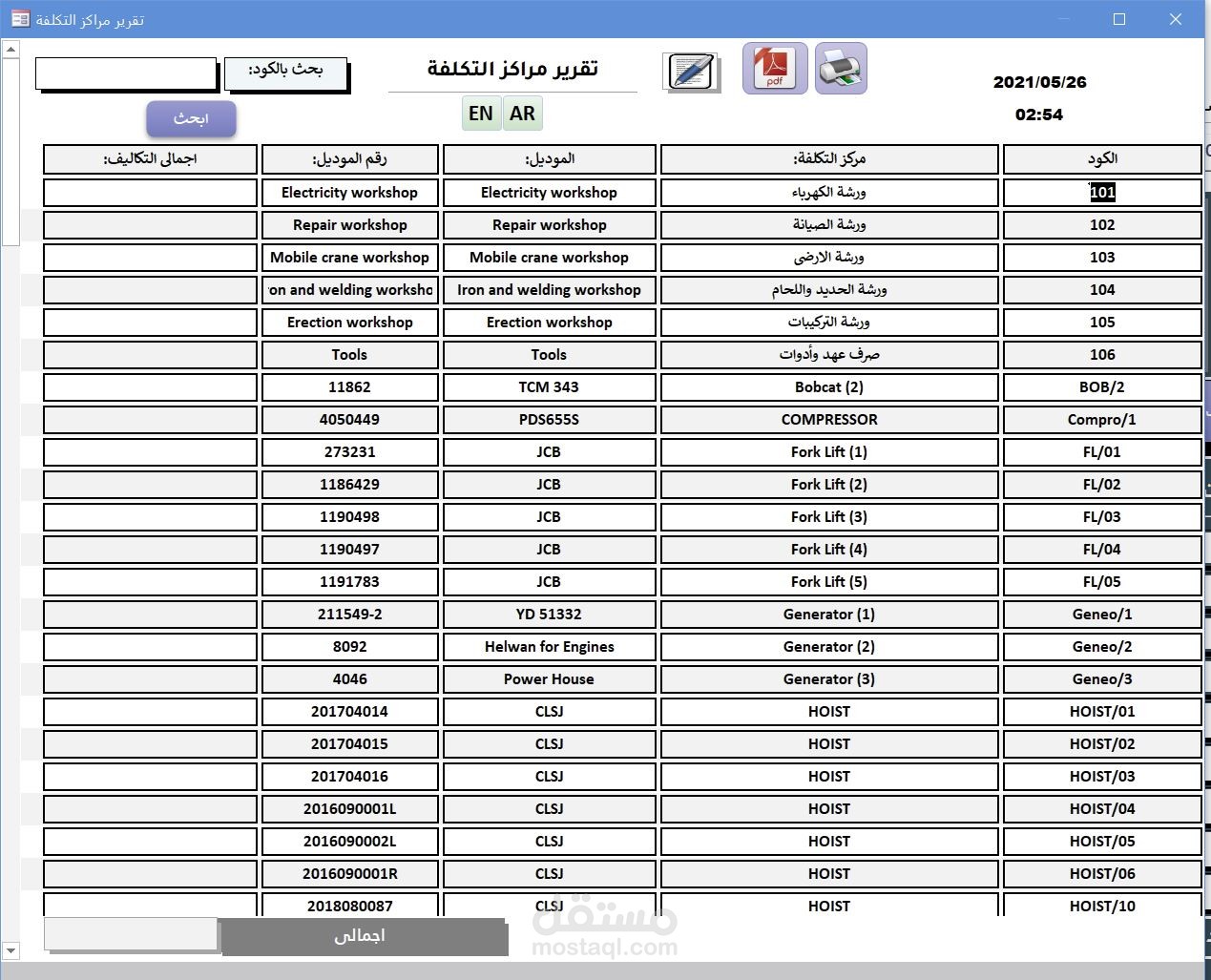Viewport: 1211px width, 980px height.
Task: Switch the report language to AR
Action: 522,114
